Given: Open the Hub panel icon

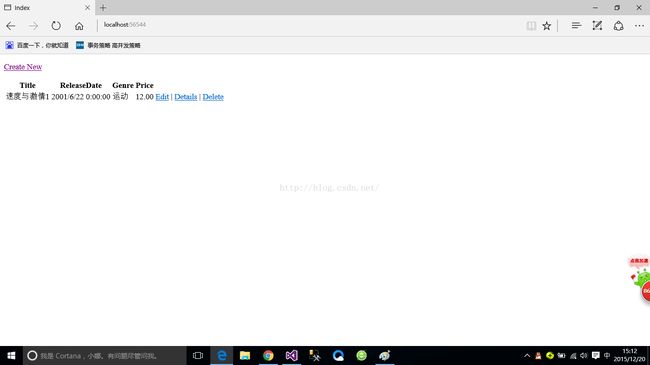Looking at the screenshot, I should pyautogui.click(x=576, y=26).
